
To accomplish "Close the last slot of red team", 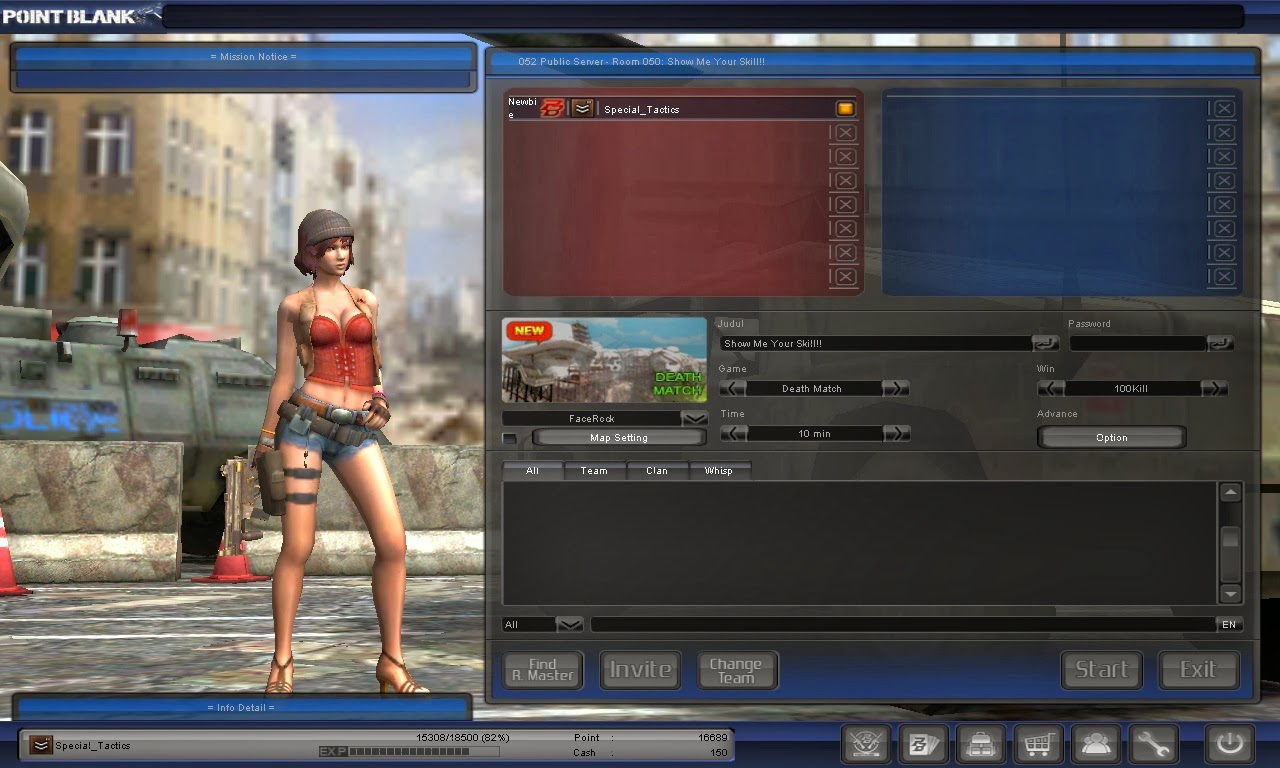I will tap(845, 277).
